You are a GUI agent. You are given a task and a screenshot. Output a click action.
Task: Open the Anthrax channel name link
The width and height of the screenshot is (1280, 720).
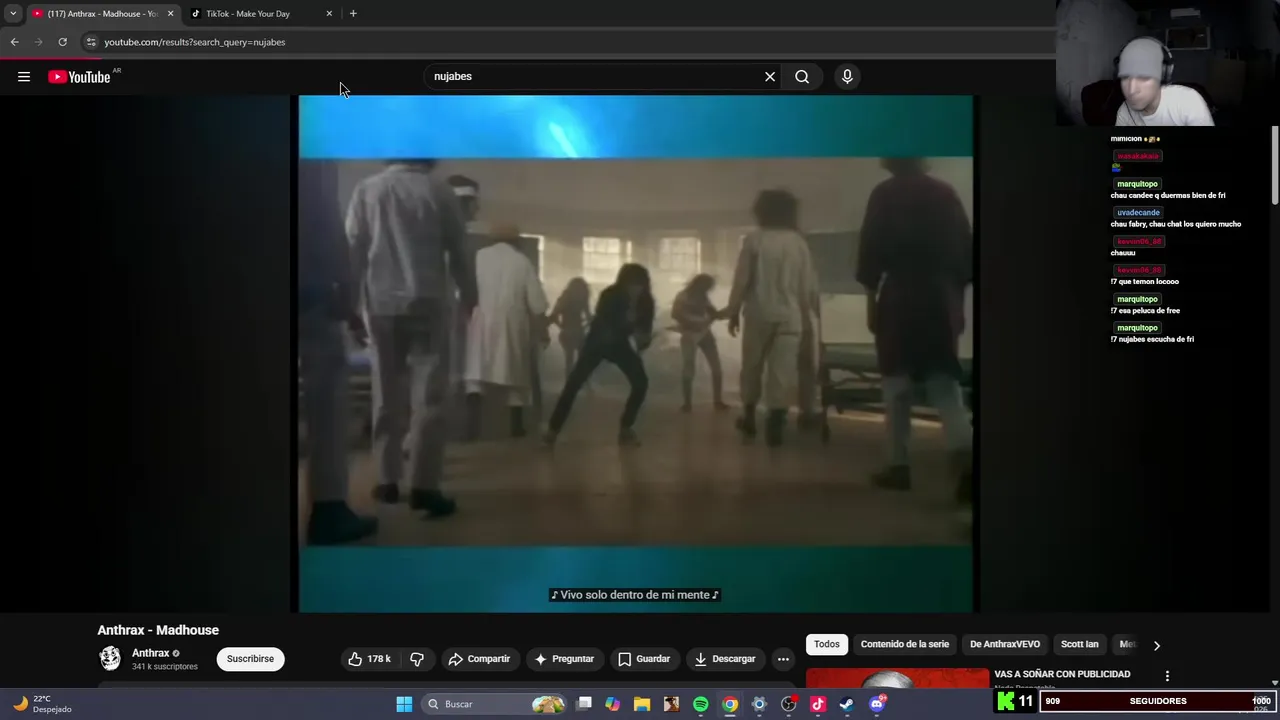pos(151,653)
